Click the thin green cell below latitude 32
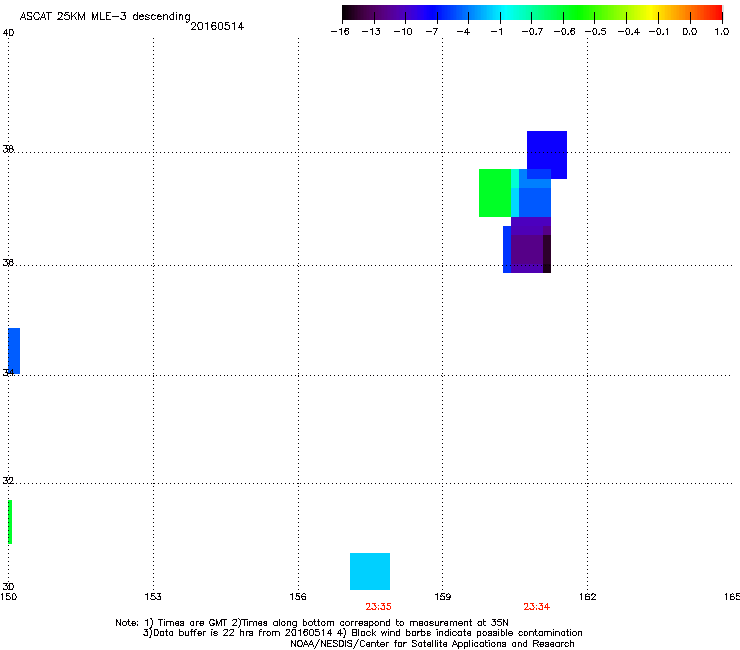740x650 pixels. click(x=10, y=522)
